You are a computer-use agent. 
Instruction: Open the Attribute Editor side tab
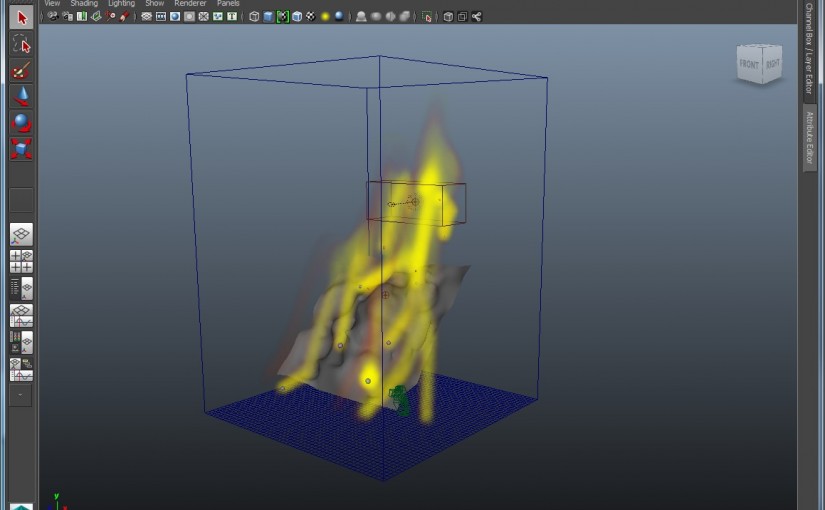pyautogui.click(x=809, y=138)
